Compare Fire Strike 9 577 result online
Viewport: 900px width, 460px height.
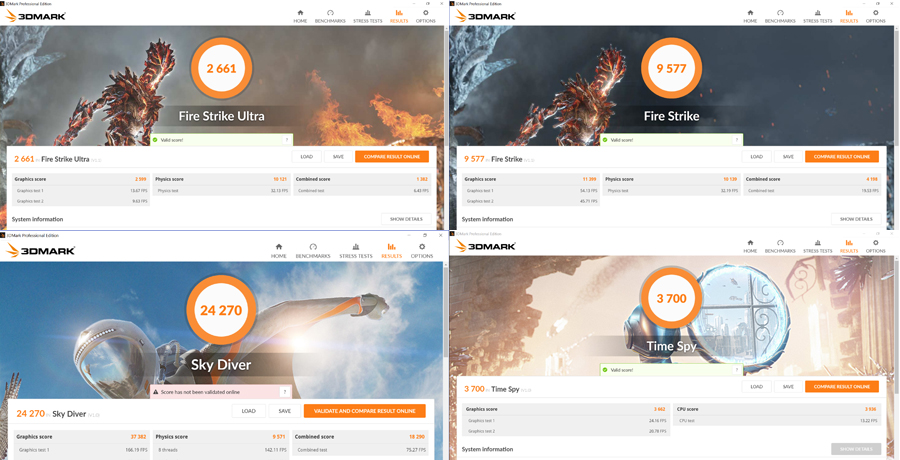click(x=842, y=157)
